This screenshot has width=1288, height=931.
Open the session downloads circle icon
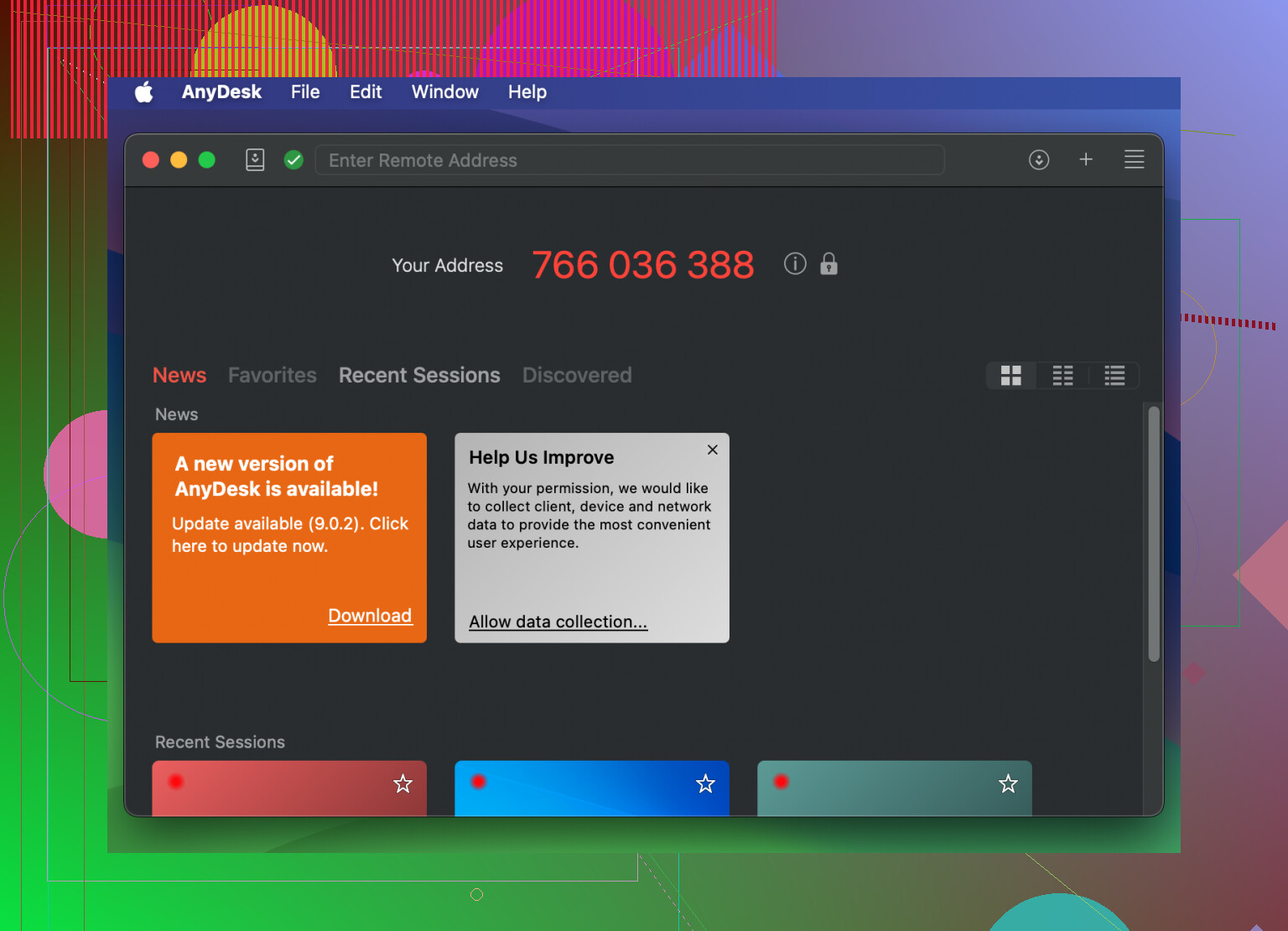click(1039, 159)
